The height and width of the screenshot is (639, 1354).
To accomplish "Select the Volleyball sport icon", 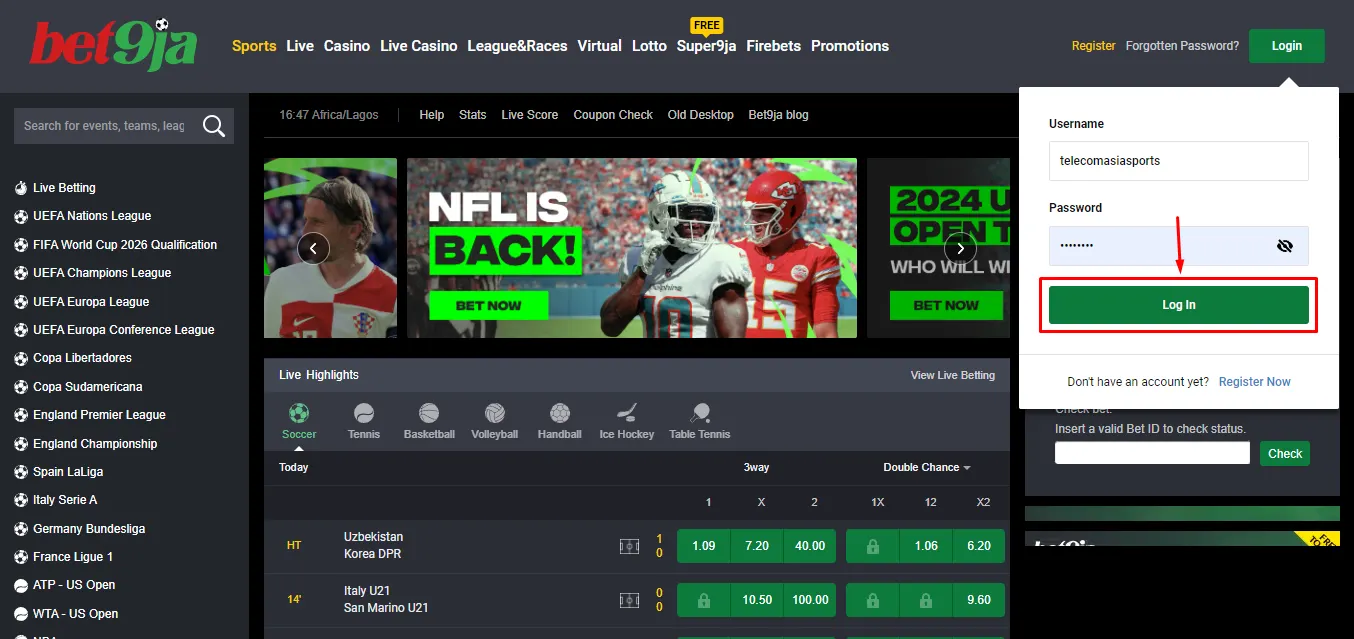I will click(x=494, y=413).
